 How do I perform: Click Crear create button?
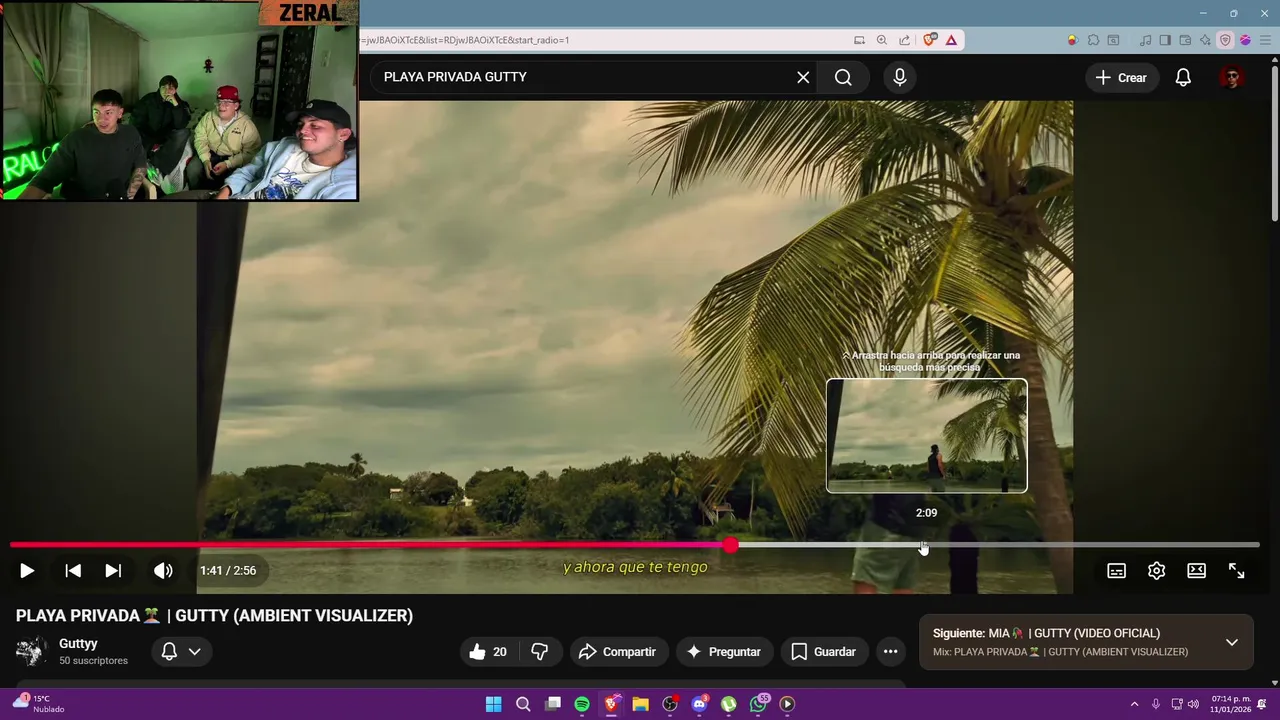click(x=1121, y=77)
